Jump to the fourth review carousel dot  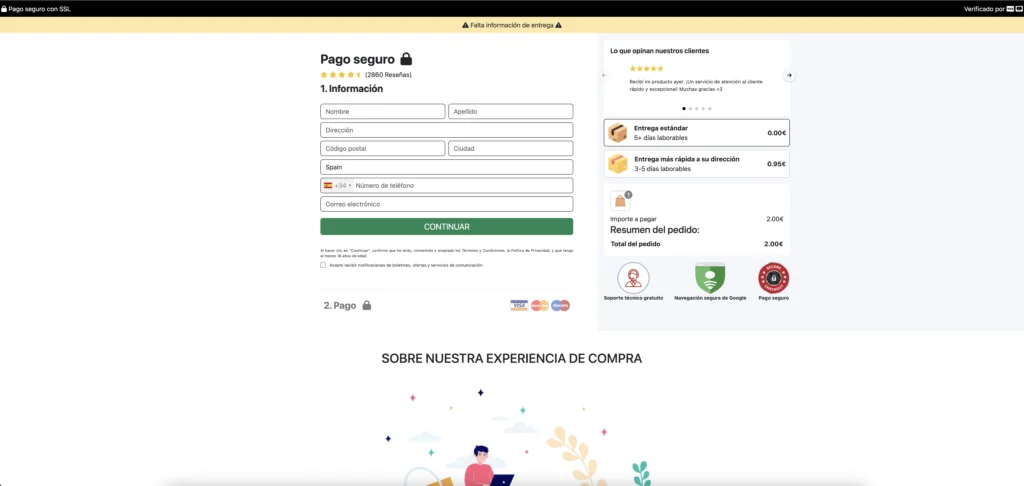pyautogui.click(x=703, y=108)
